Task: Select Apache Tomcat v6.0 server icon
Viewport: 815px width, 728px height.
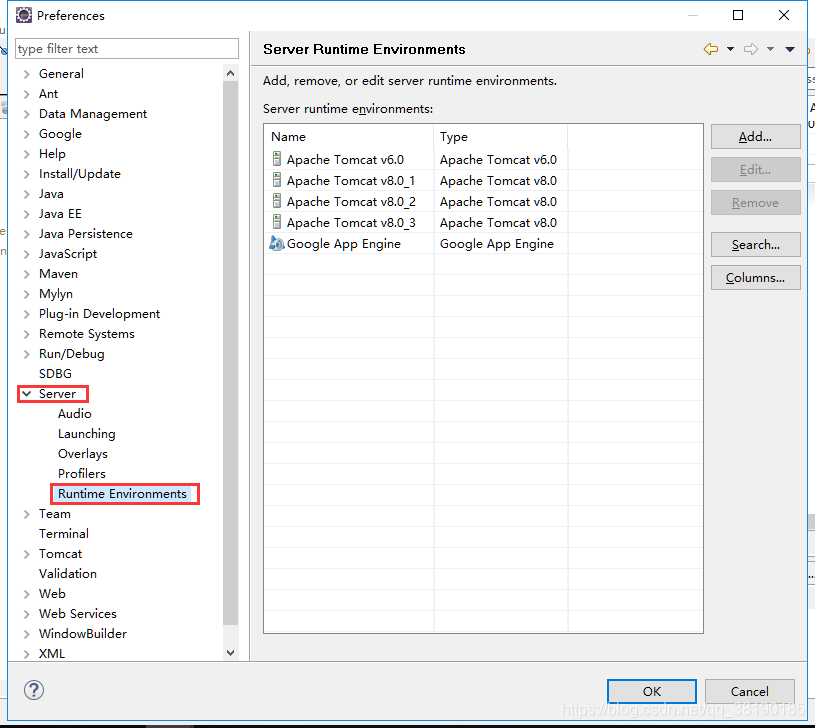Action: 277,159
